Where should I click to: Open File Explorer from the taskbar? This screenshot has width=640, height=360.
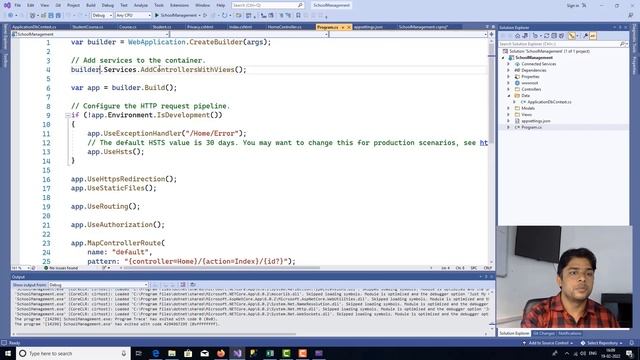click(x=172, y=353)
